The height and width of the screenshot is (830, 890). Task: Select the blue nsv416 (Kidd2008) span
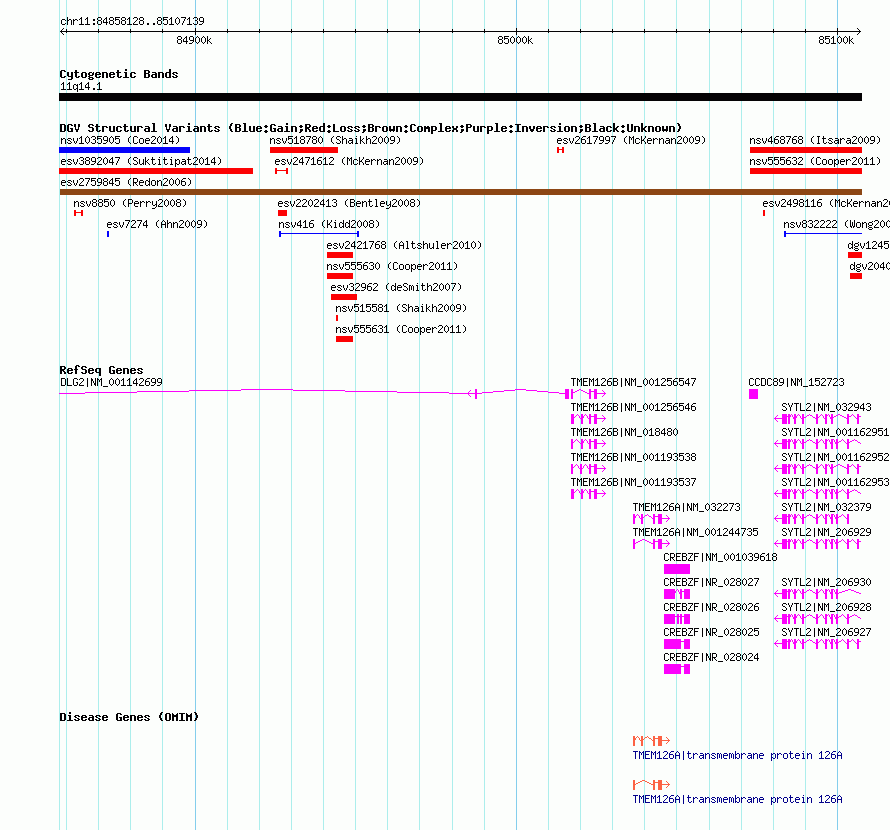pyautogui.click(x=319, y=234)
